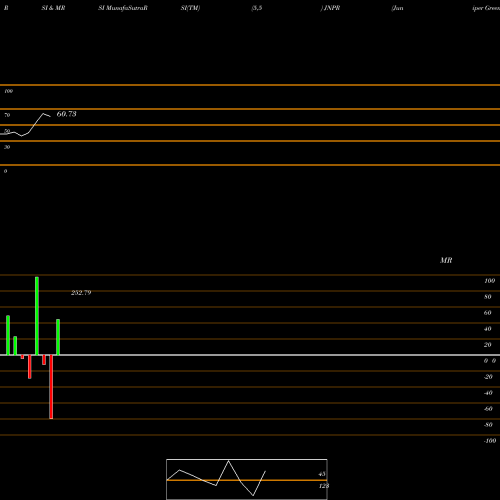The width and height of the screenshot is (500, 500).
Task: Click the 100 label on the MR axis
Action: (x=489, y=281)
